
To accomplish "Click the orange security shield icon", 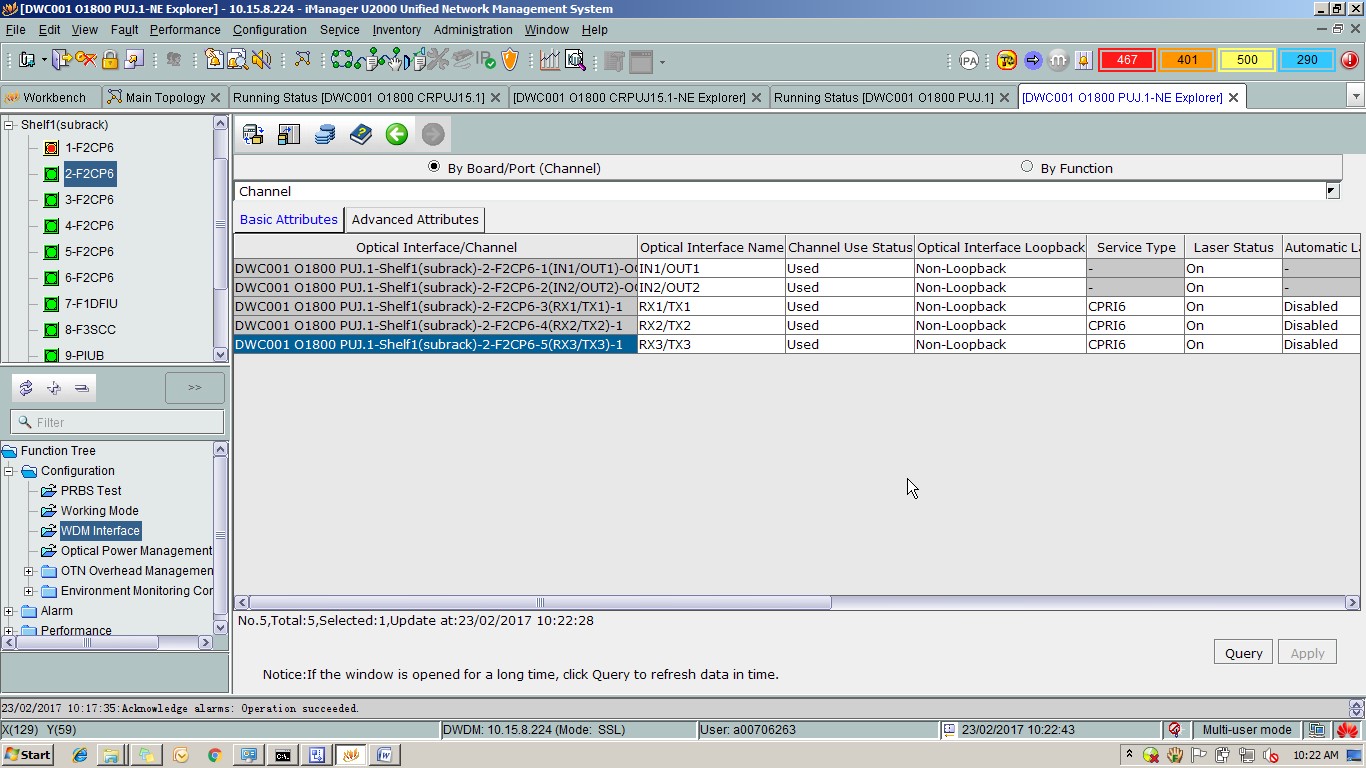I will click(x=510, y=60).
